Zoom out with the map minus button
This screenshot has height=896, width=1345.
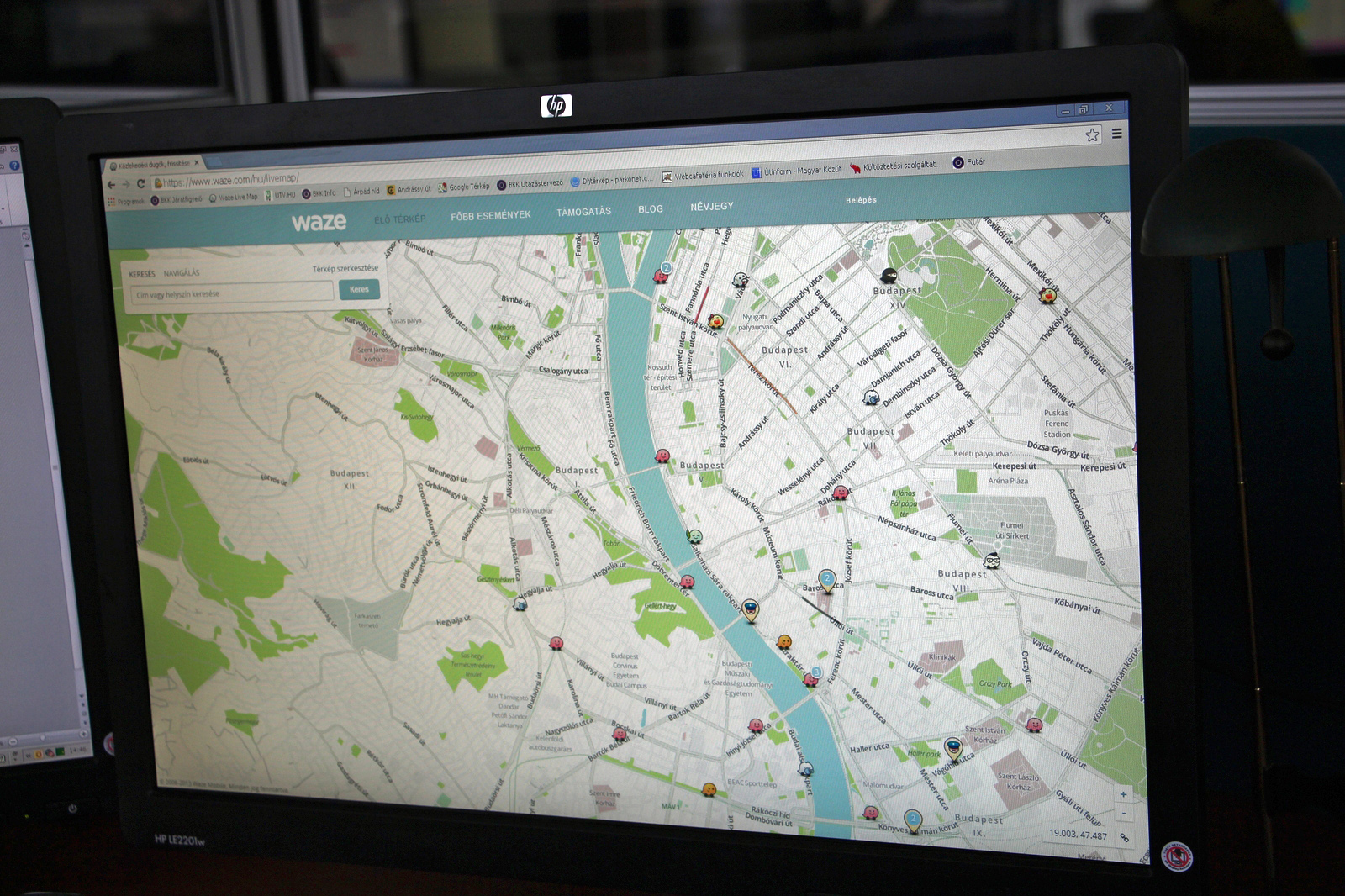pyautogui.click(x=1123, y=814)
